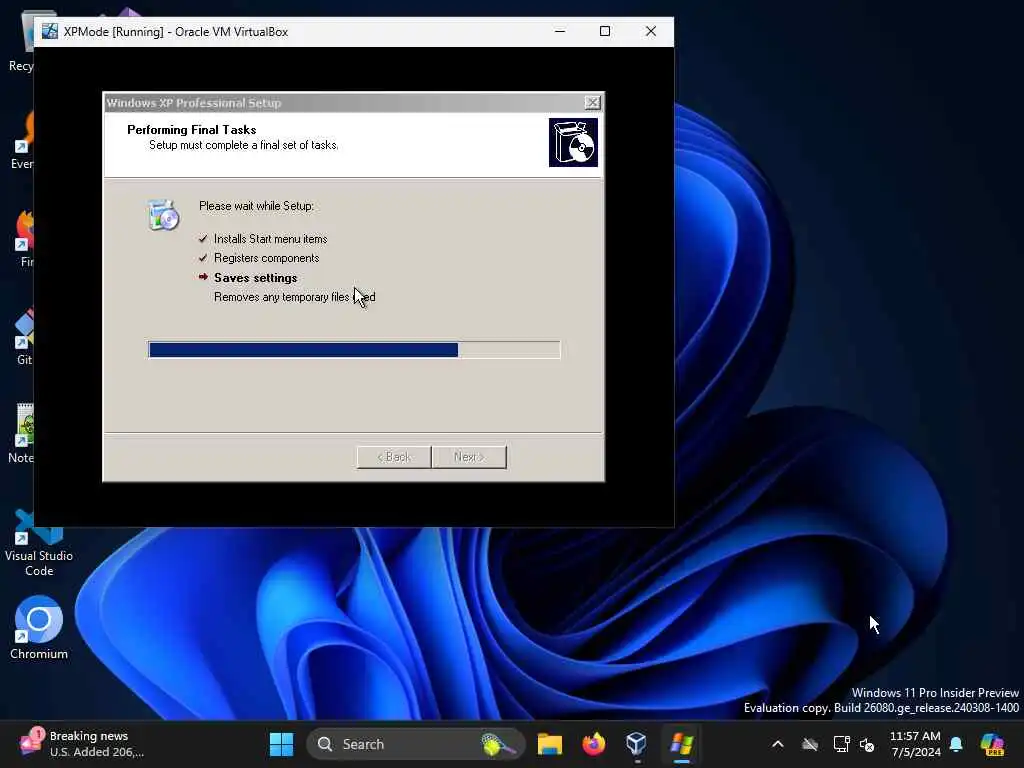Viewport: 1024px width, 768px height.
Task: Click the network tray icon
Action: coord(841,744)
